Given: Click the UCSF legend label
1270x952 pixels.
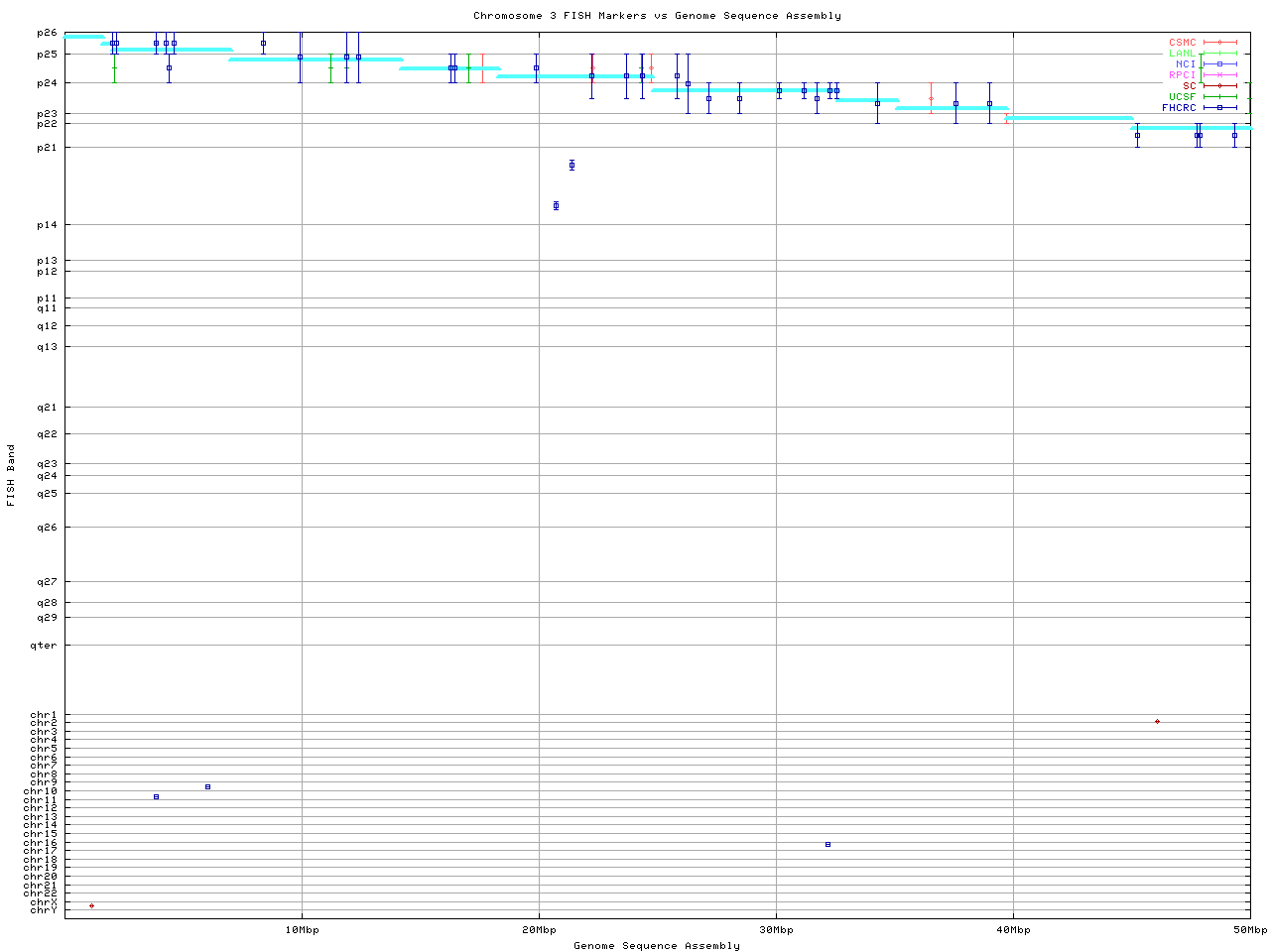Looking at the screenshot, I should [x=1182, y=96].
